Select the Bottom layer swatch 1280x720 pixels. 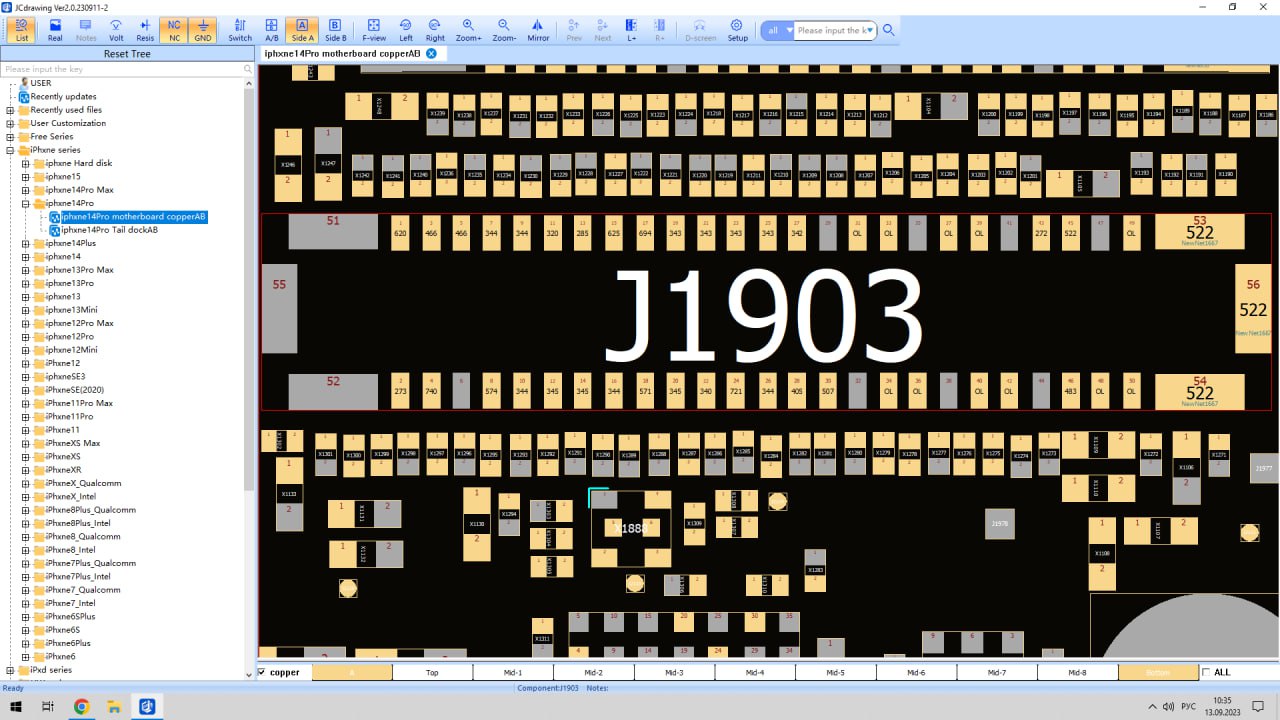click(1158, 673)
